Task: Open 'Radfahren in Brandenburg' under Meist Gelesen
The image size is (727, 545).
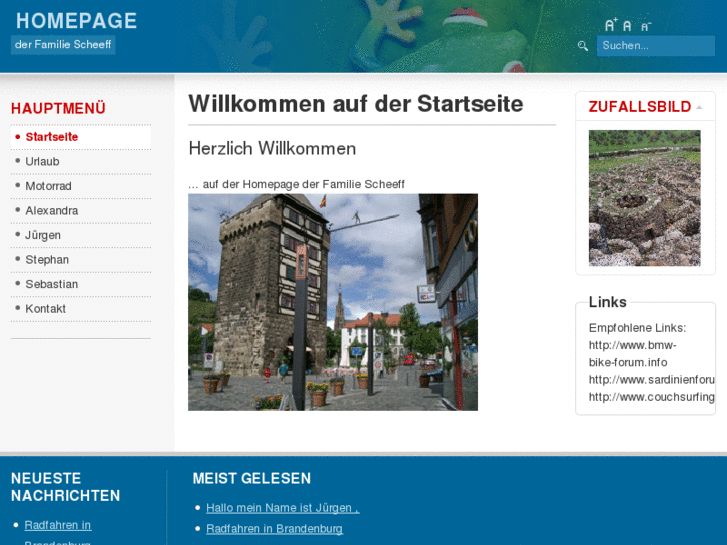Action: click(x=274, y=529)
